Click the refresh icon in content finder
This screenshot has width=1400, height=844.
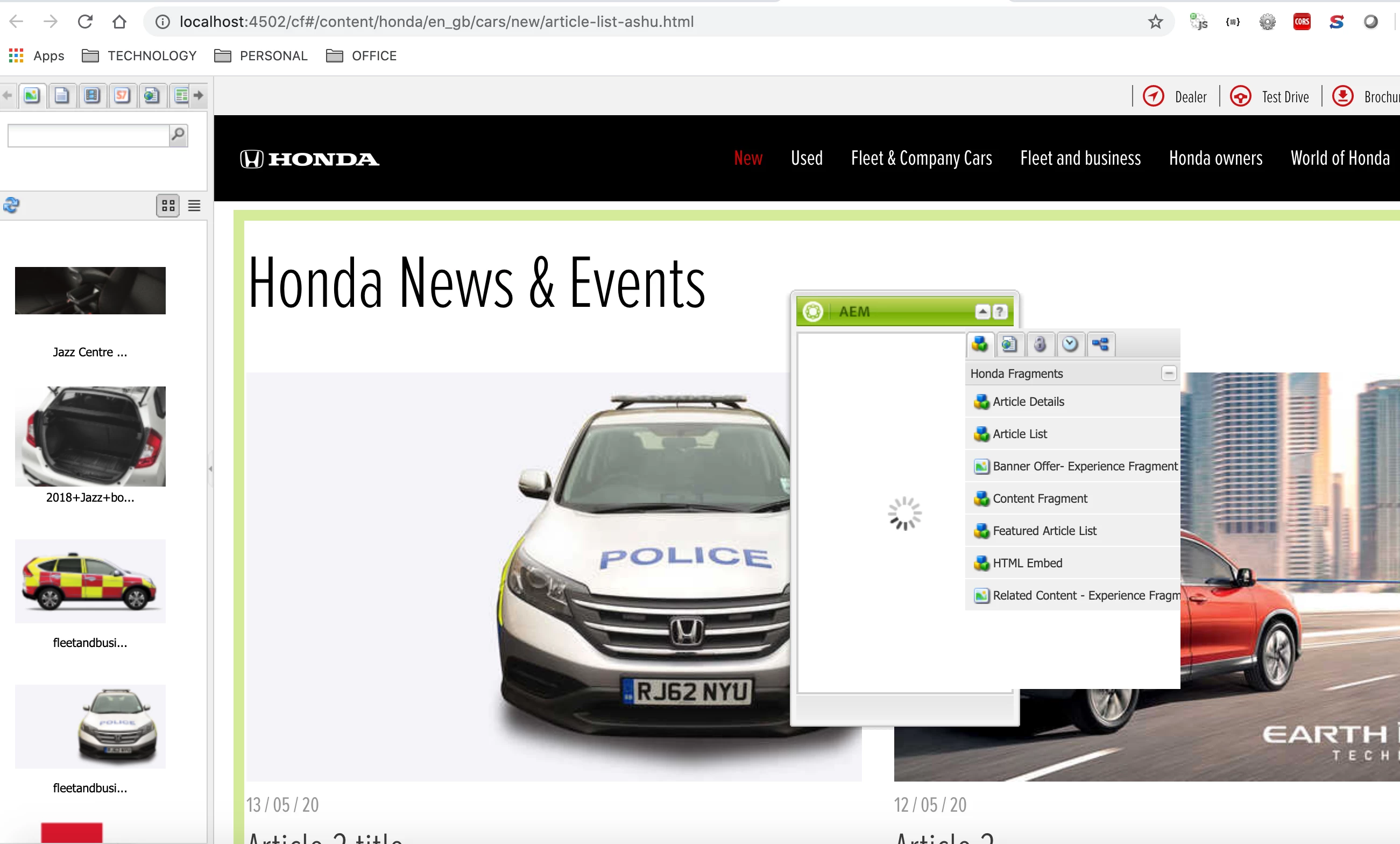click(11, 205)
